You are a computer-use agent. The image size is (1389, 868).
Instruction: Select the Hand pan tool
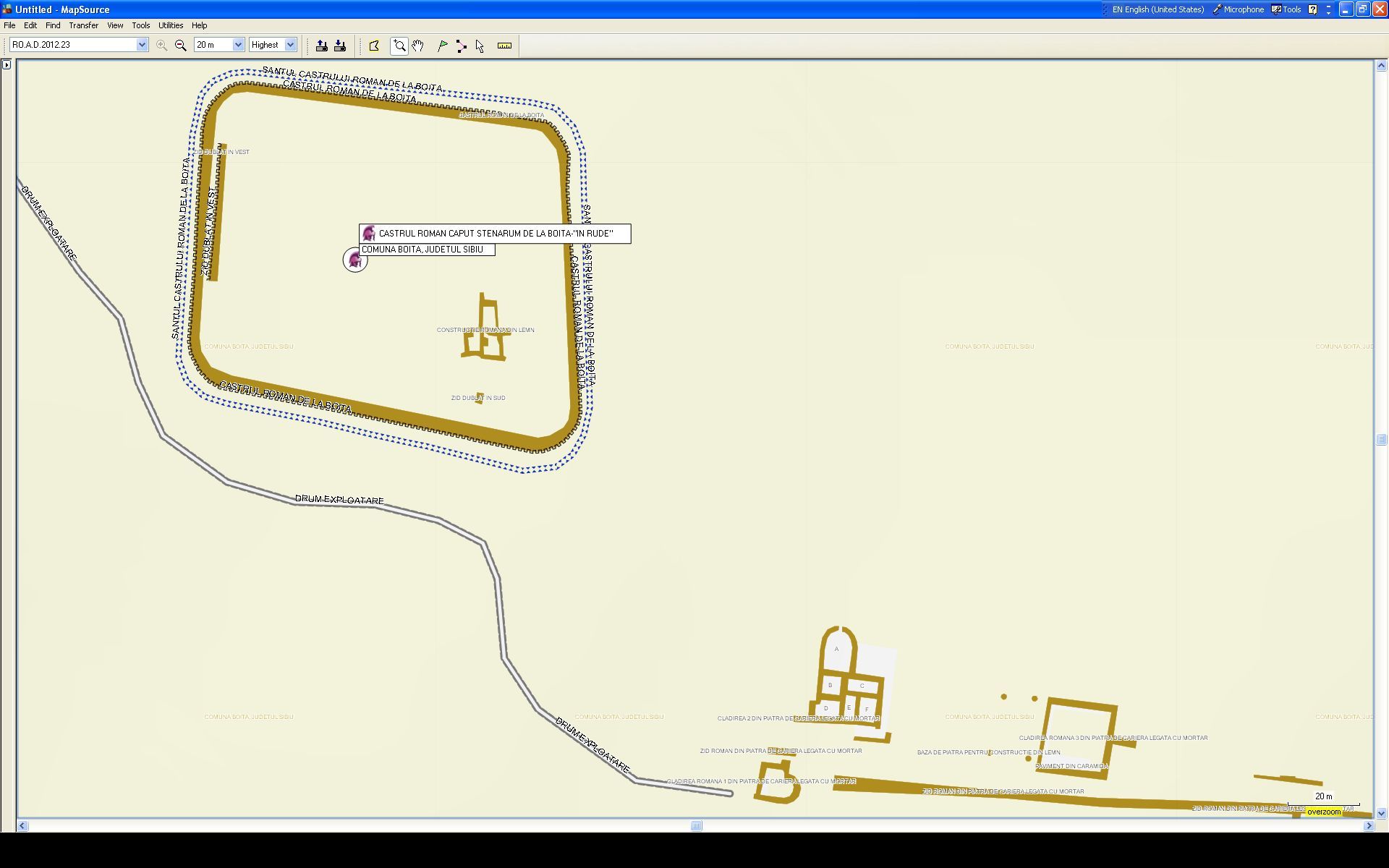tap(417, 46)
